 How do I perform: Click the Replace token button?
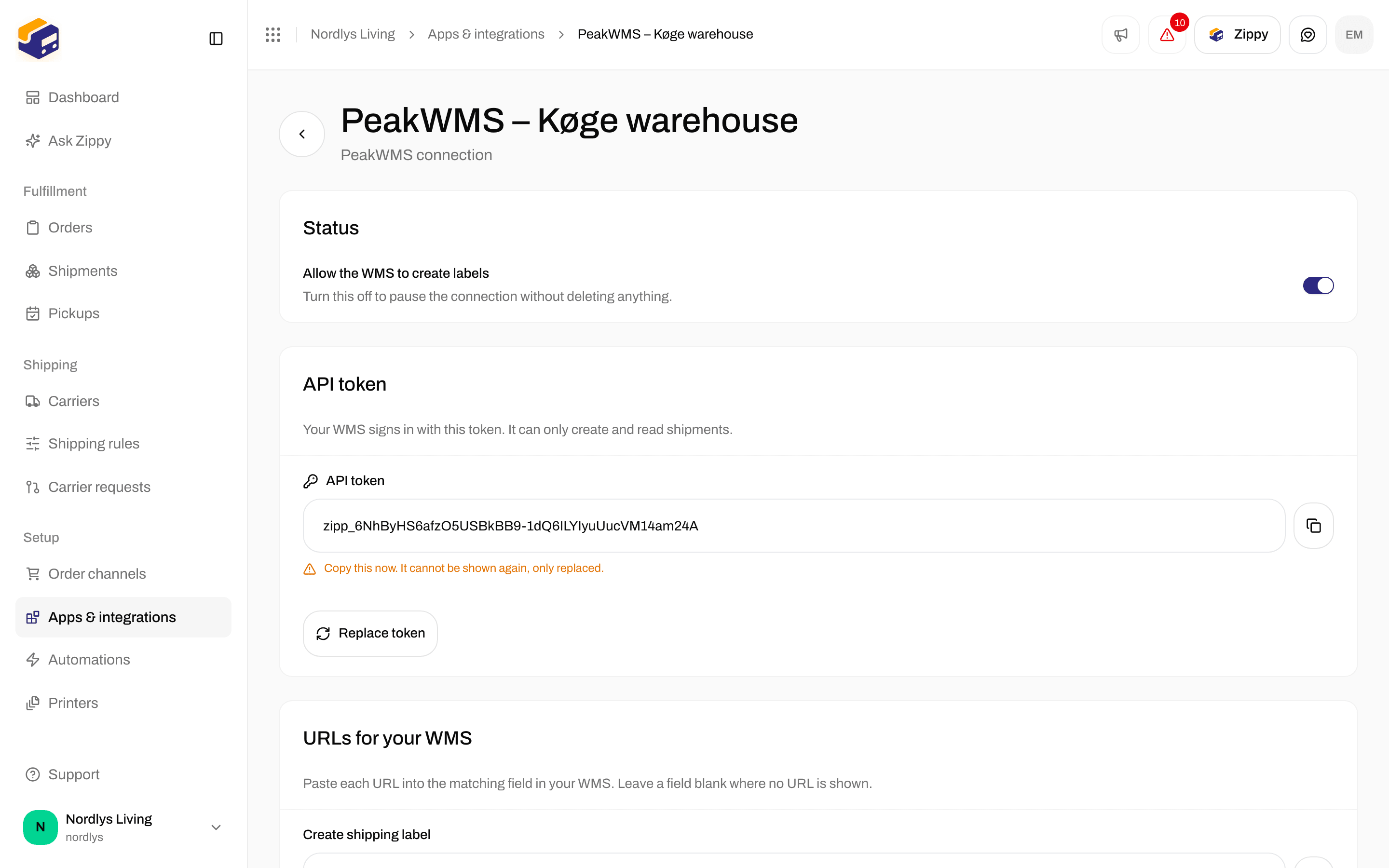coord(370,633)
